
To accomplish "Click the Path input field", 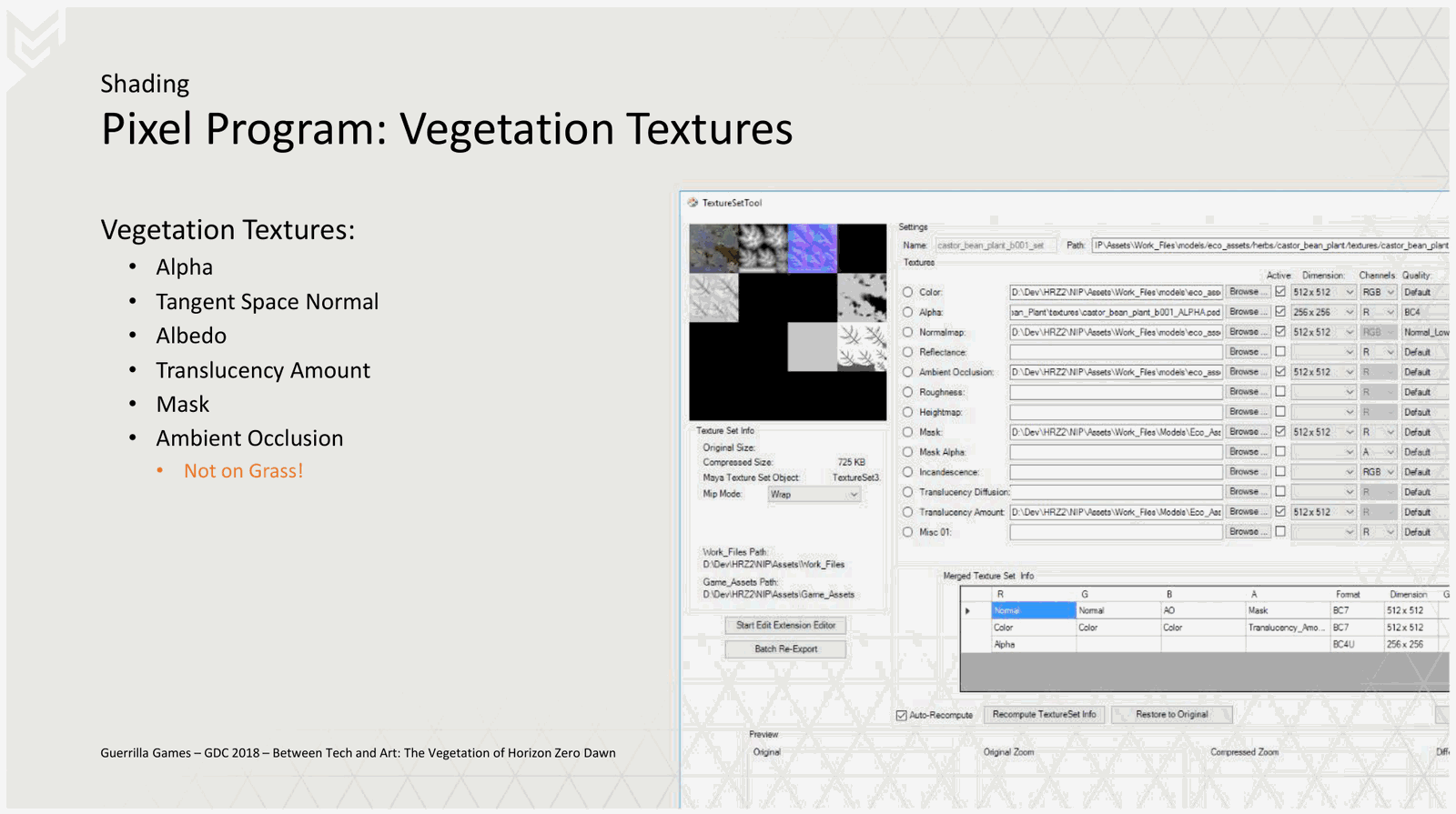I will (x=1270, y=246).
